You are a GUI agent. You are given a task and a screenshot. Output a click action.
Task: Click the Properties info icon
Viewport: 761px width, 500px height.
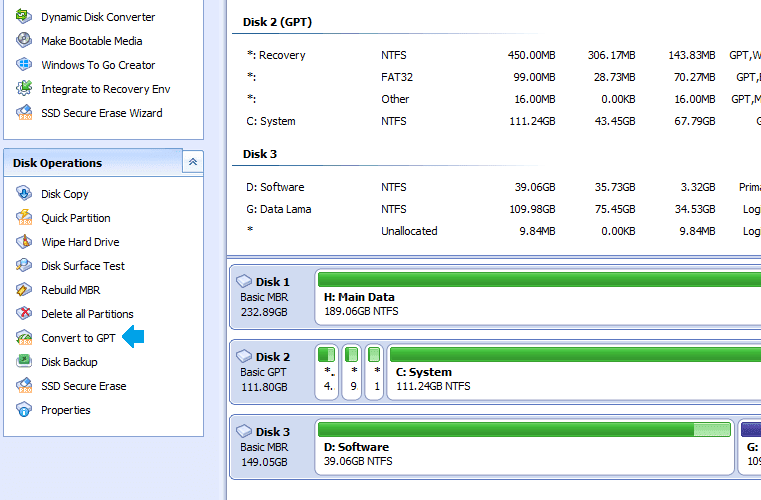point(24,410)
